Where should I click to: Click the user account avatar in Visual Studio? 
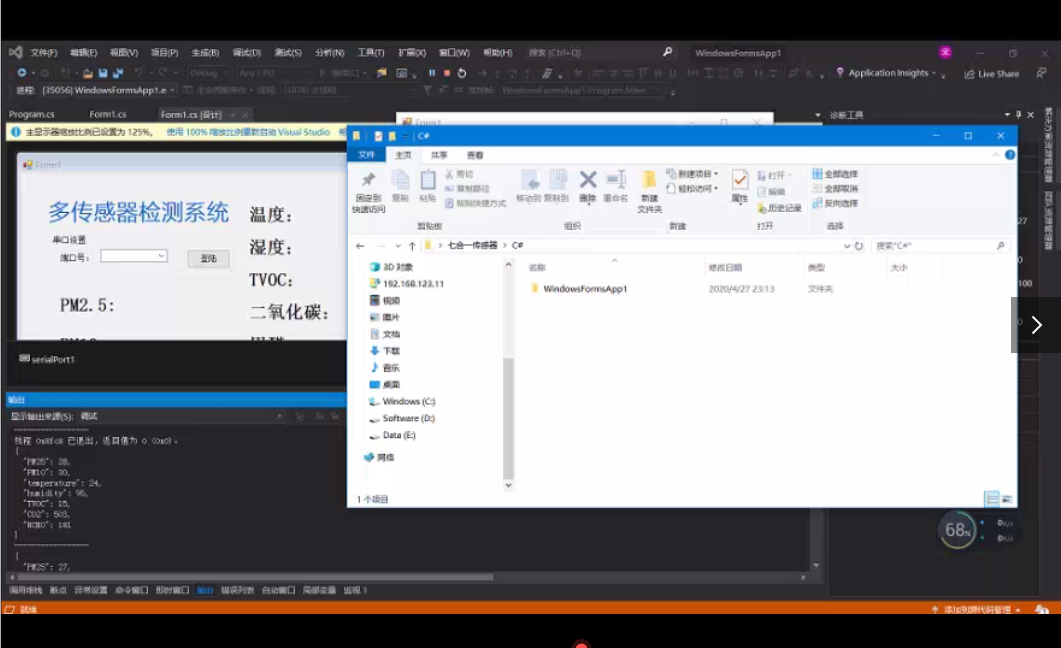tap(945, 52)
